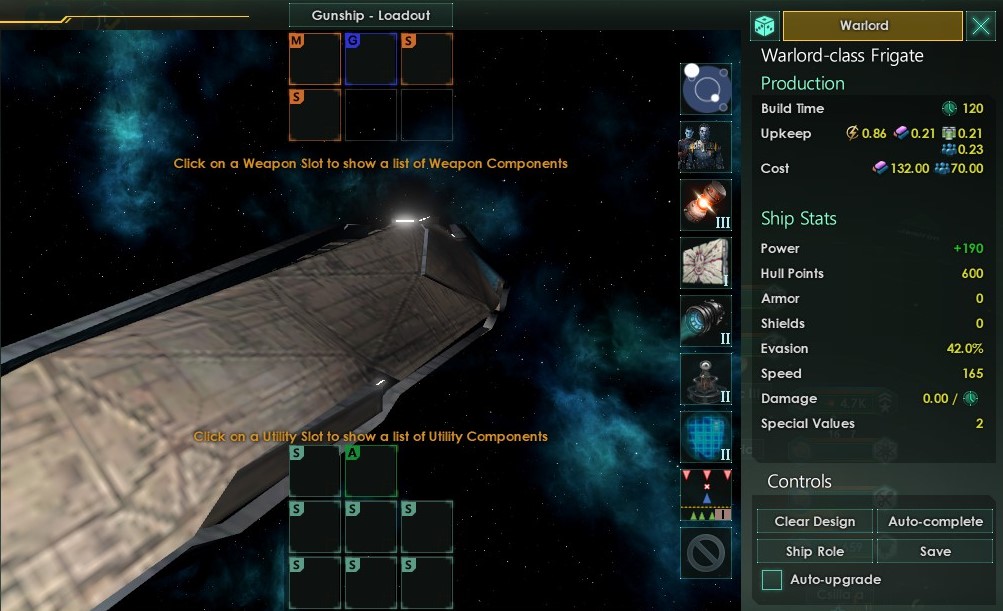This screenshot has width=1003, height=611.
Task: Select the sensor II component icon
Action: [x=706, y=379]
